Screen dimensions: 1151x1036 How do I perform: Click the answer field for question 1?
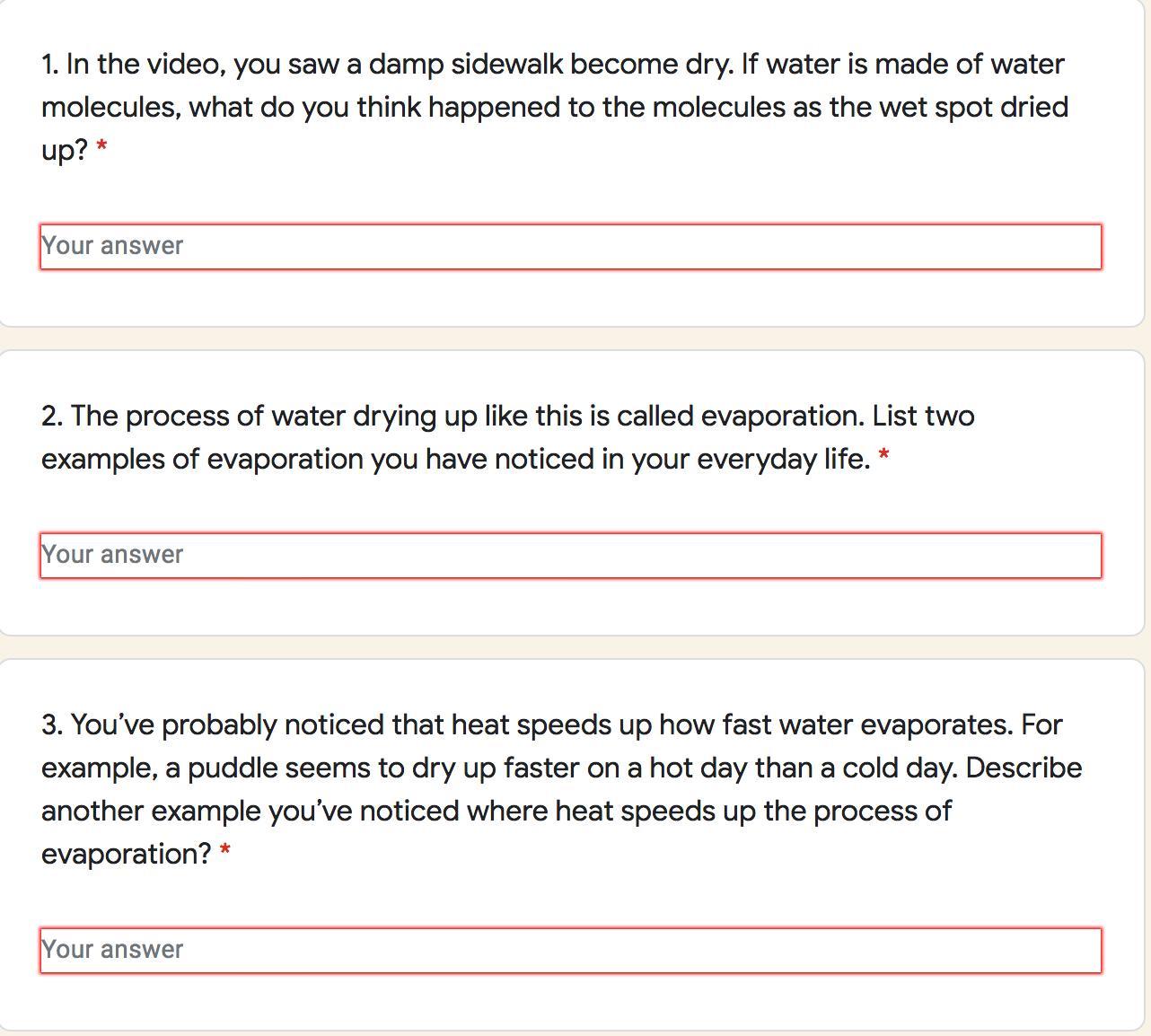point(570,246)
